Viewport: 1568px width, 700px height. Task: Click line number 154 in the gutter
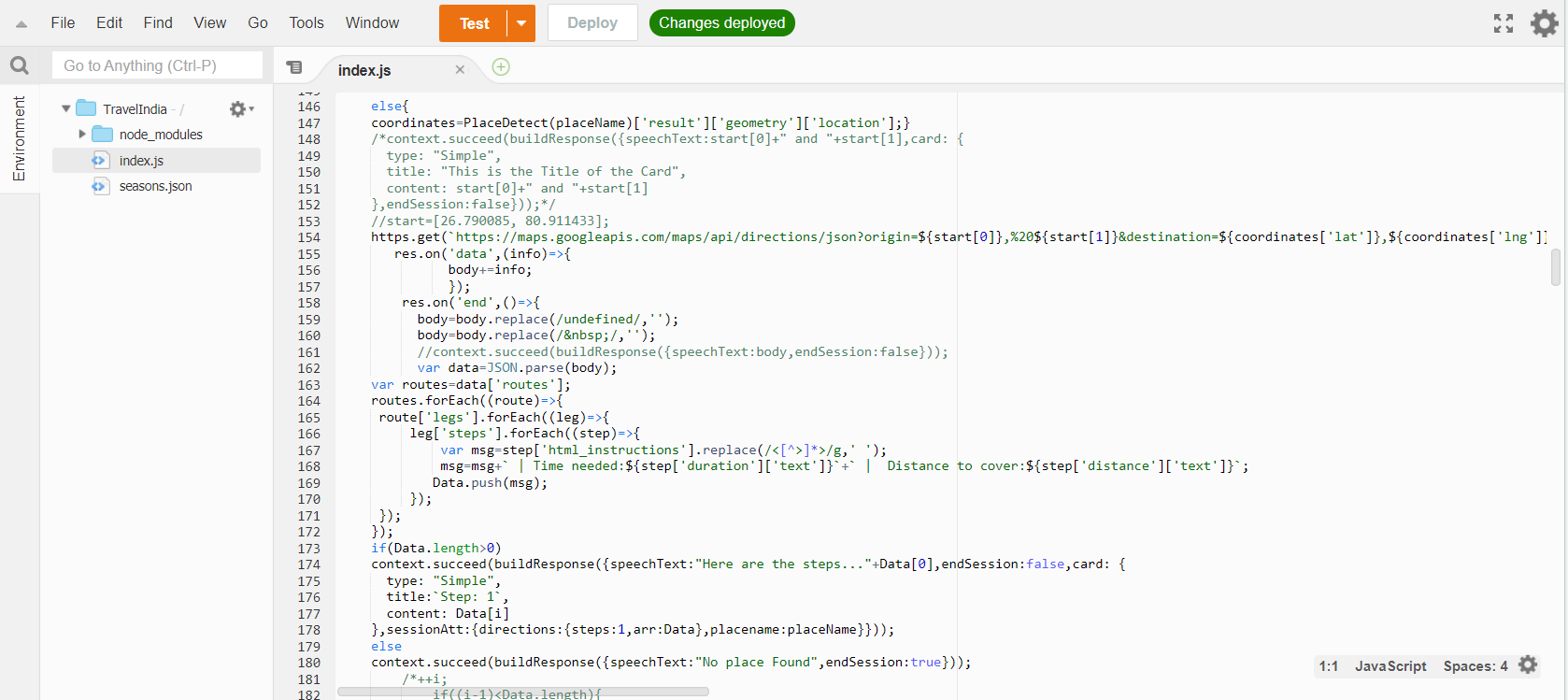tap(308, 237)
